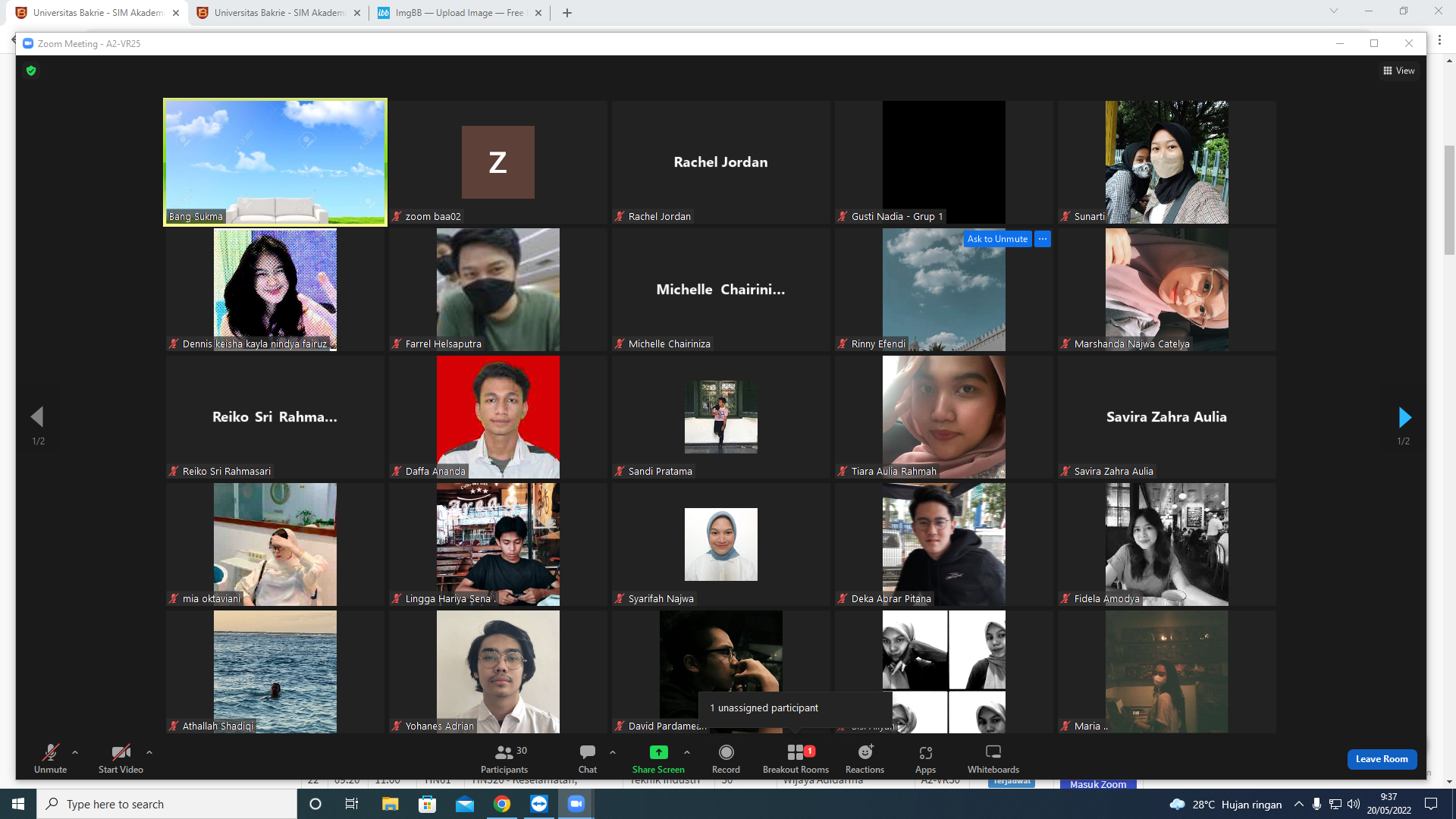Click the Unmute microphone icon
The height and width of the screenshot is (819, 1456).
coord(50,752)
